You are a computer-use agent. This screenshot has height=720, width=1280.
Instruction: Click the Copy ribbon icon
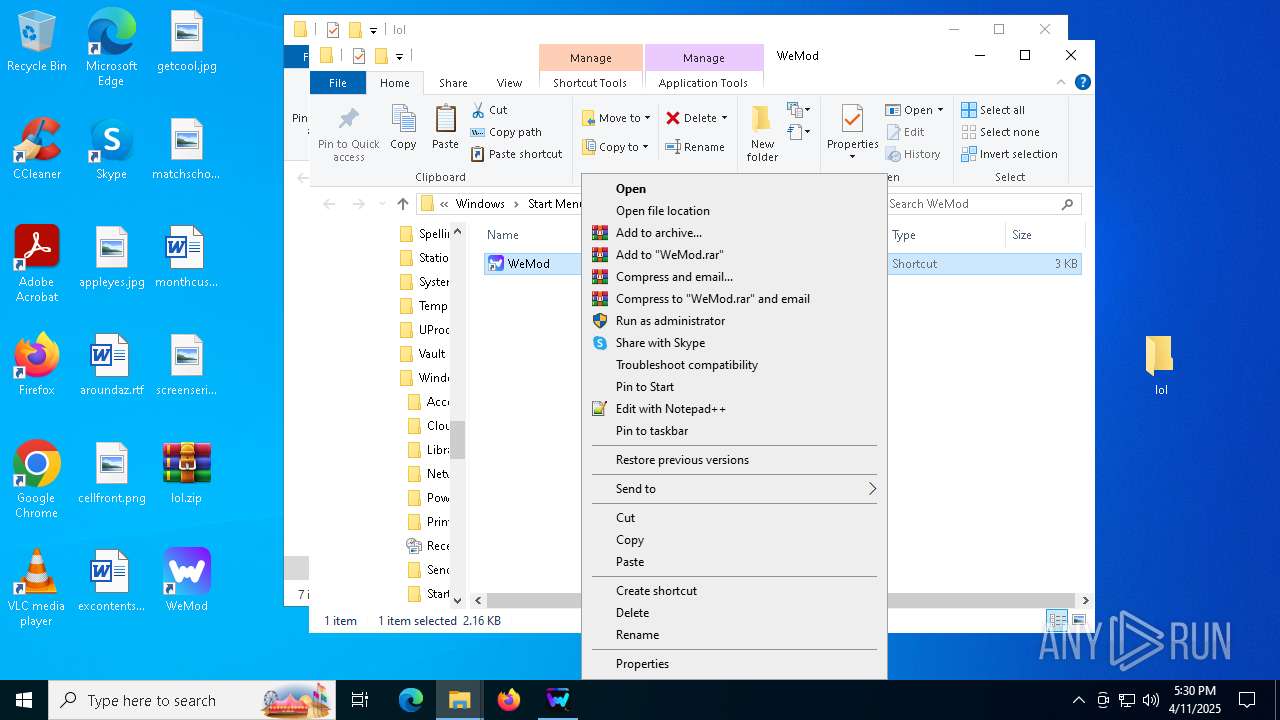pyautogui.click(x=403, y=127)
